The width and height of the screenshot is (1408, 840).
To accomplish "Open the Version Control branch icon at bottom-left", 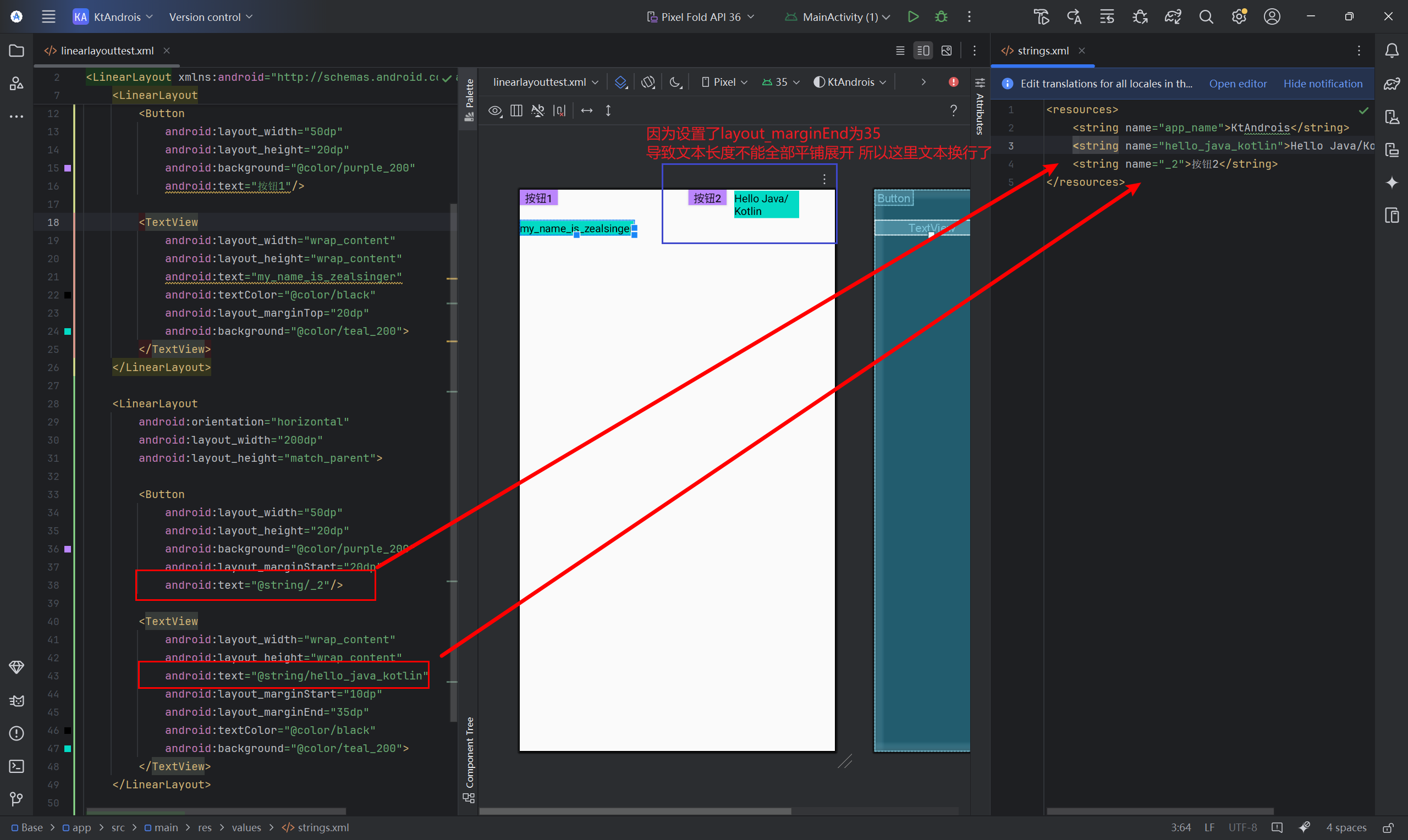I will [16, 799].
